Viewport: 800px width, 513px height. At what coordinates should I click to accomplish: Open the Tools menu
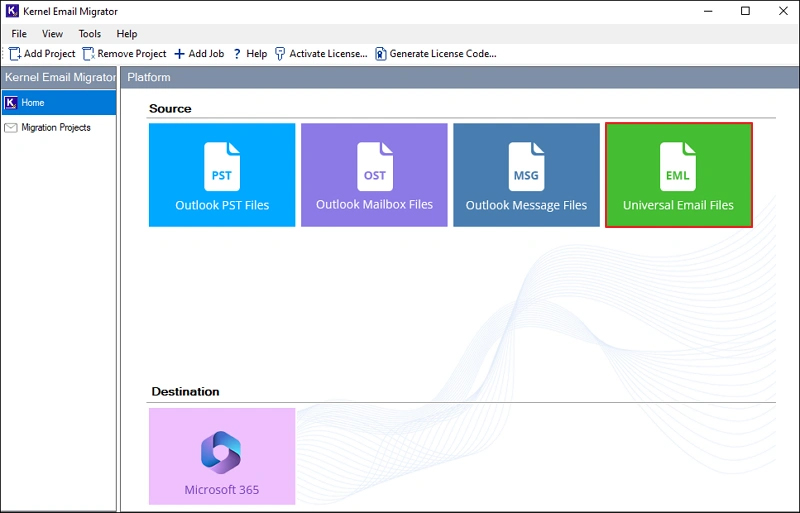pos(90,34)
